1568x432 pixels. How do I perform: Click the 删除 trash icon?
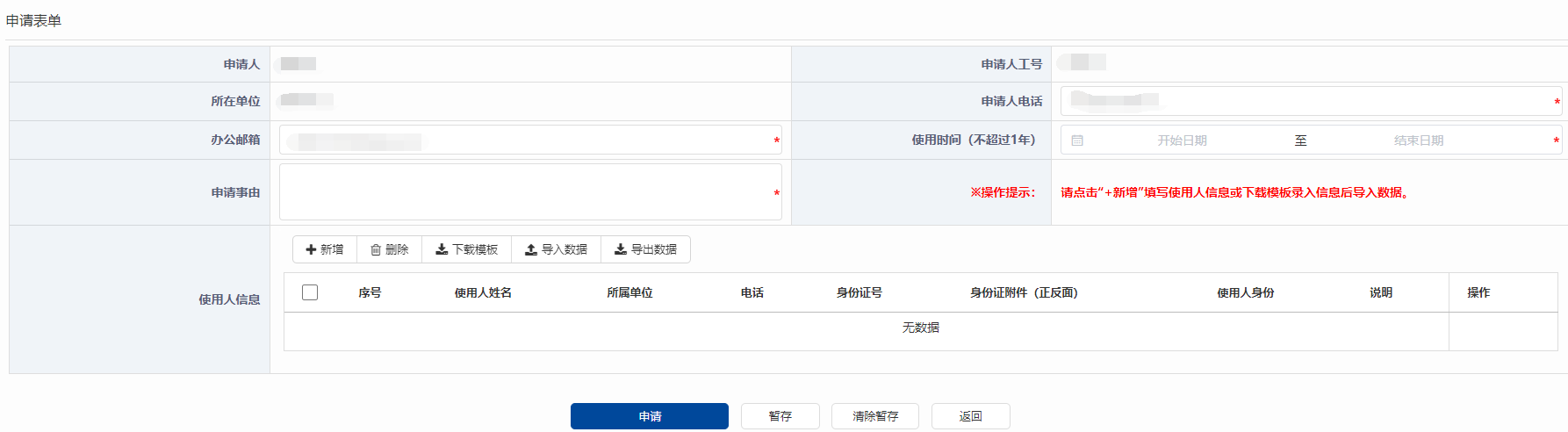(376, 250)
